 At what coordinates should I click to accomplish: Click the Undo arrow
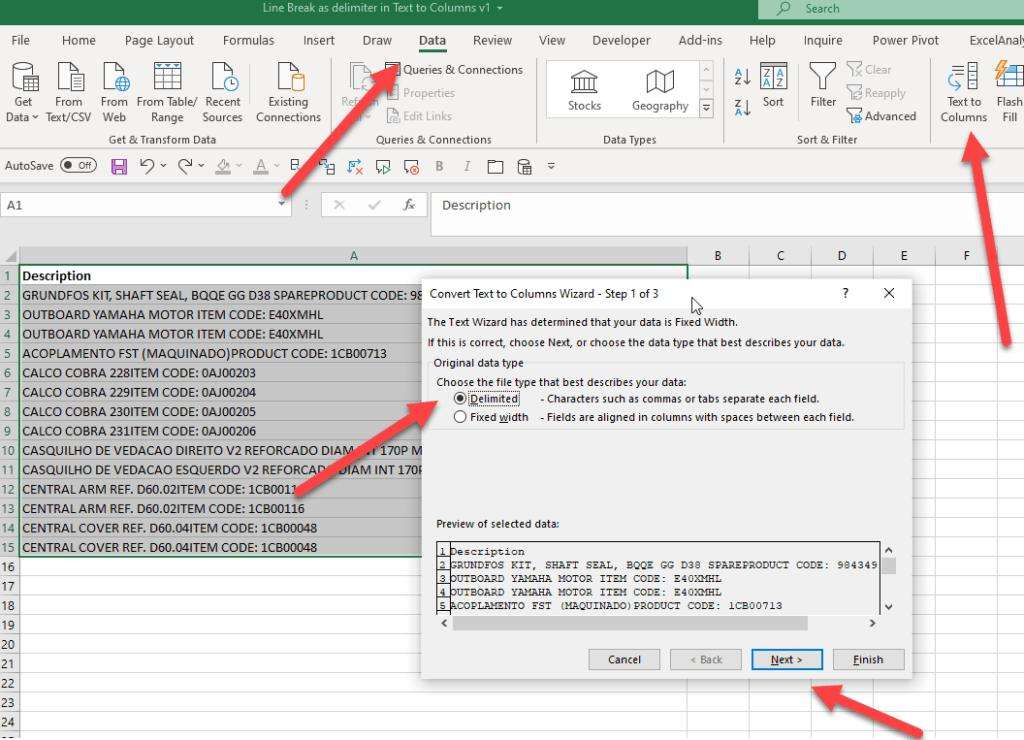point(147,167)
